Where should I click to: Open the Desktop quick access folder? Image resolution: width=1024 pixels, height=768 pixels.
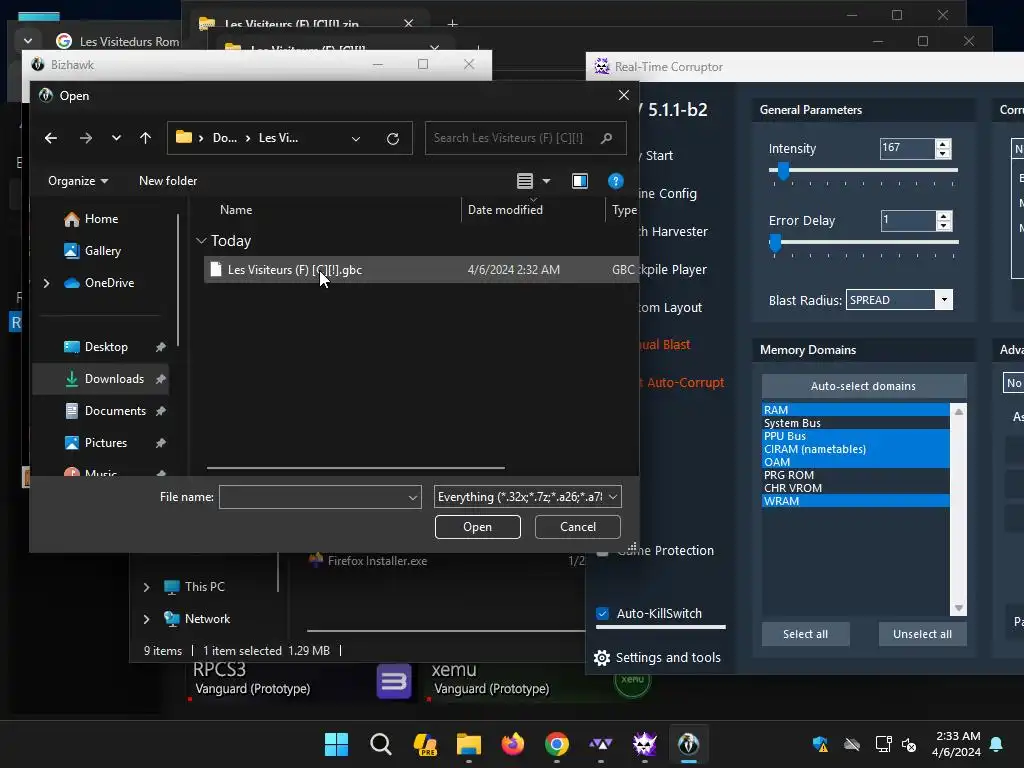96,347
